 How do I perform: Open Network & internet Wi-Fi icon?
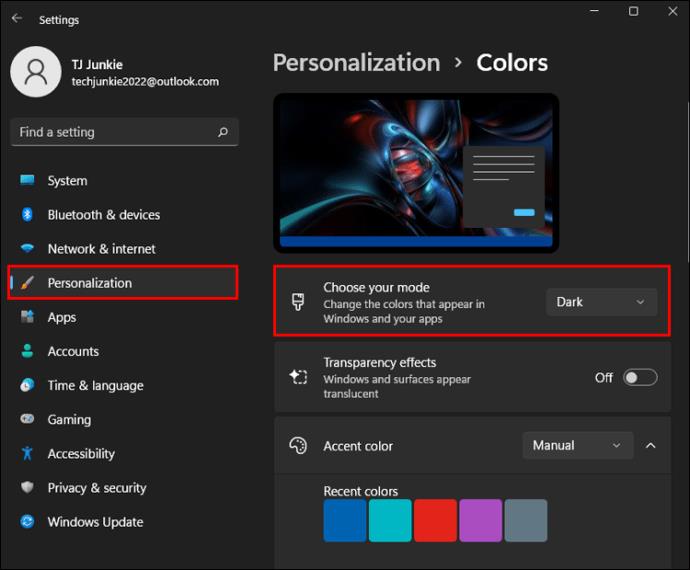pos(27,248)
